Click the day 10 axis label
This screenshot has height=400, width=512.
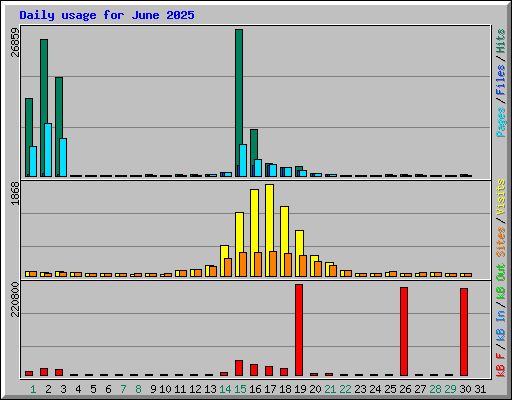point(165,389)
